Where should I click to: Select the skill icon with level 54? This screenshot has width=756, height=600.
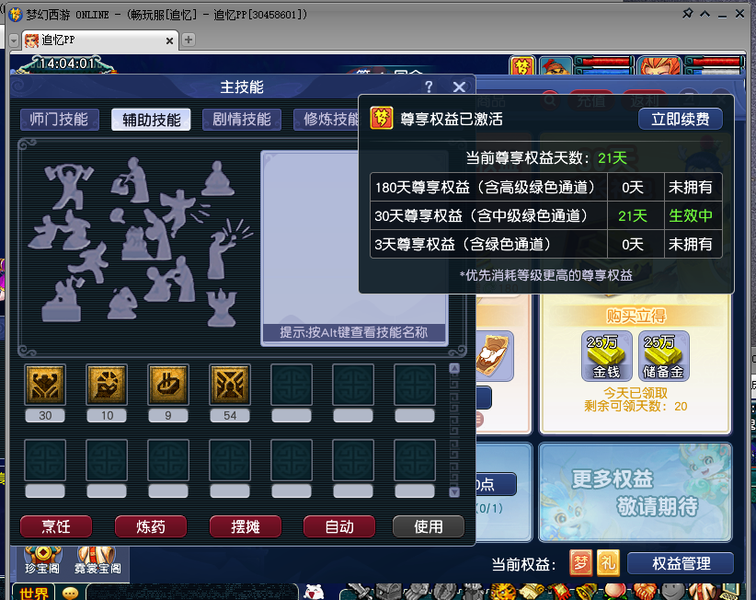point(230,384)
